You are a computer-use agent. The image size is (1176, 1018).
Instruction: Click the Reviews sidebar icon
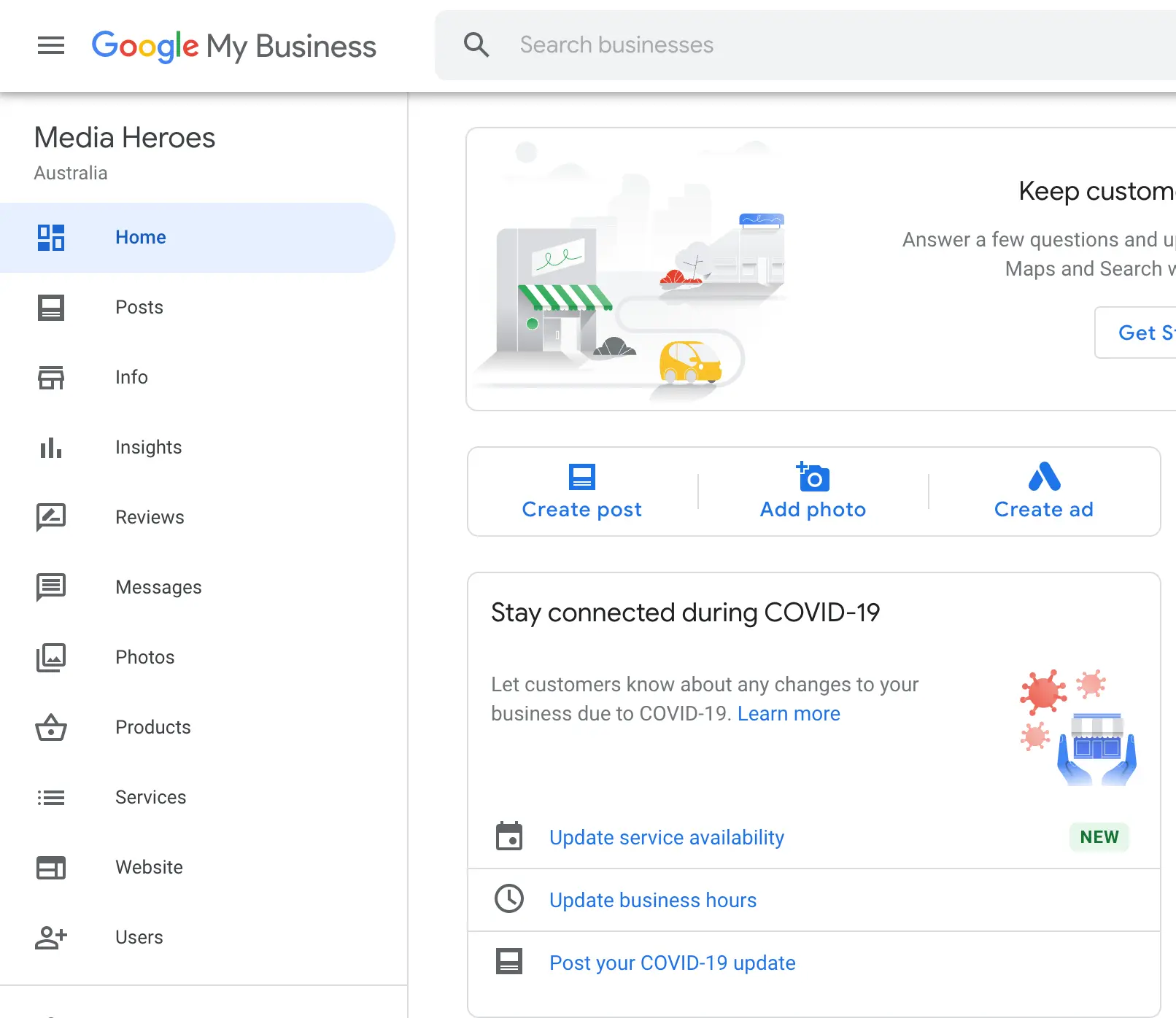pyautogui.click(x=51, y=518)
